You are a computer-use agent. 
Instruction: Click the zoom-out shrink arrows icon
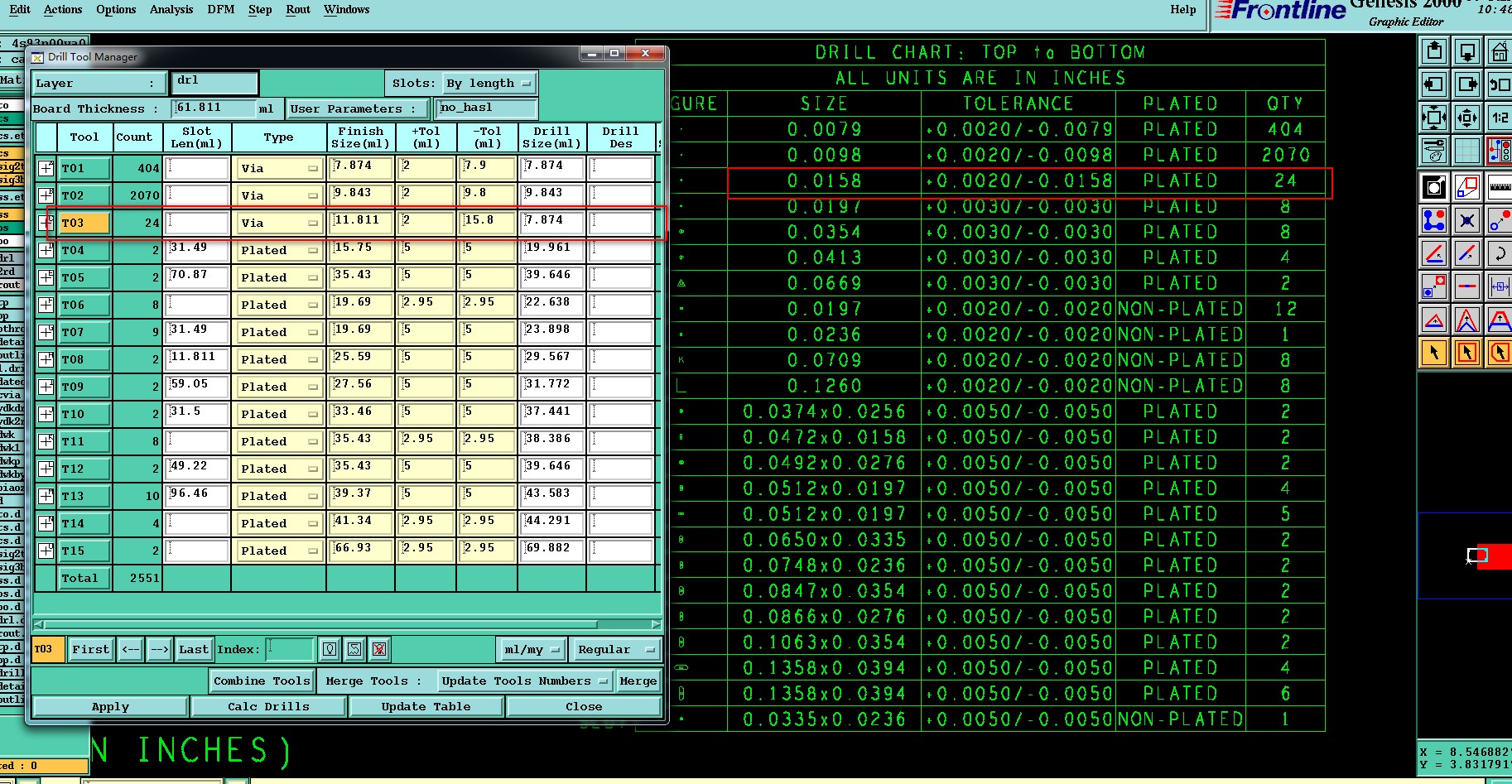click(x=1466, y=118)
